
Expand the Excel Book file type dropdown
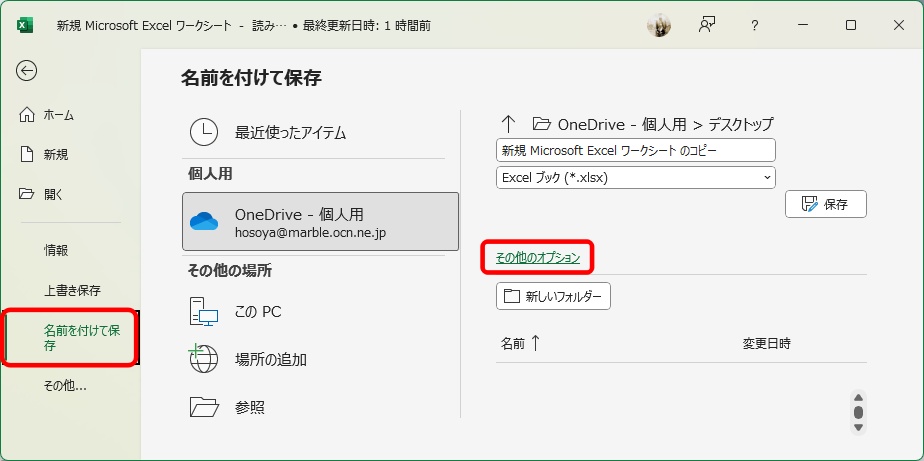pyautogui.click(x=636, y=177)
